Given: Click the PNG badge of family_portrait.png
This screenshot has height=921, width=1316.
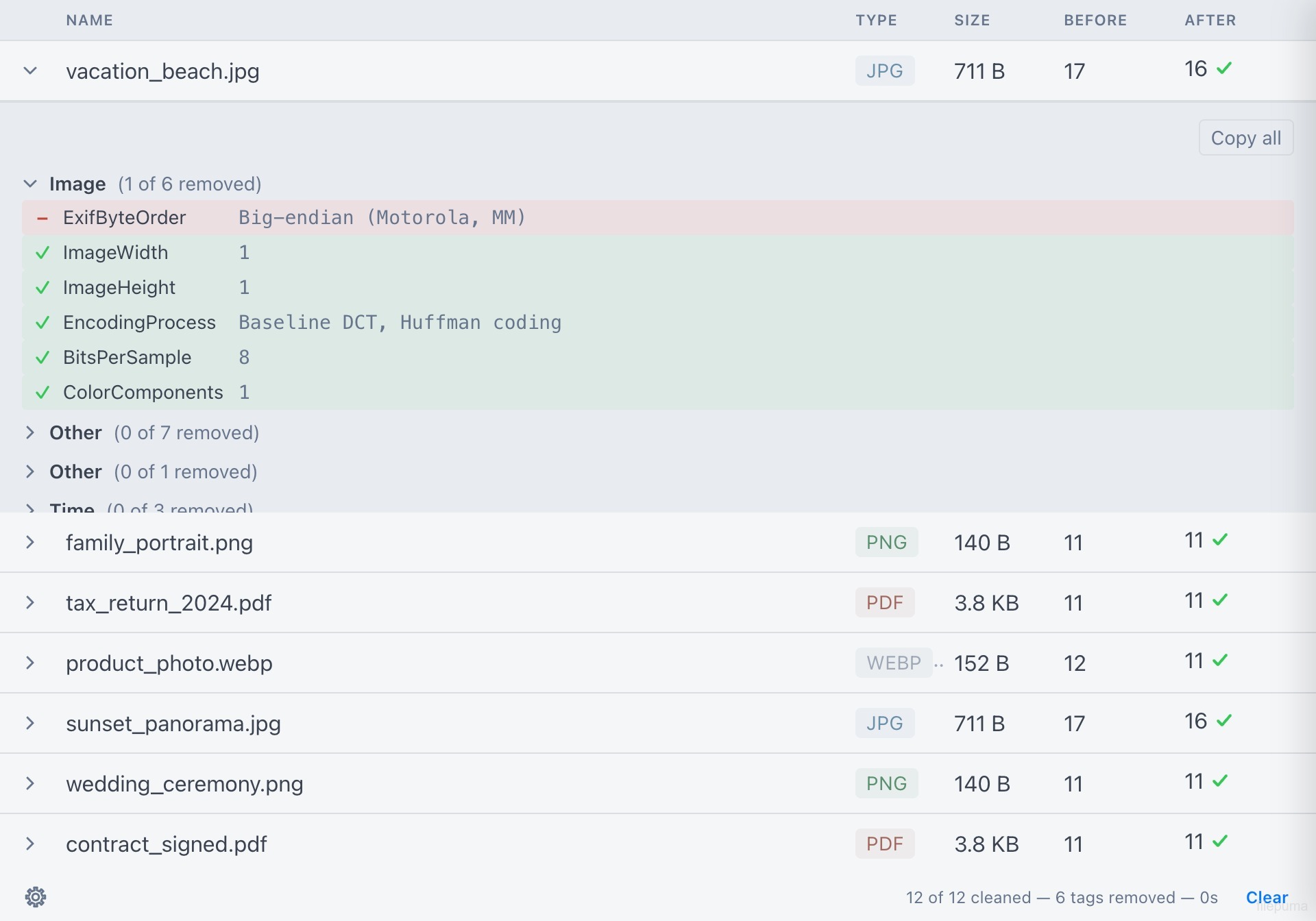Looking at the screenshot, I should tap(886, 542).
